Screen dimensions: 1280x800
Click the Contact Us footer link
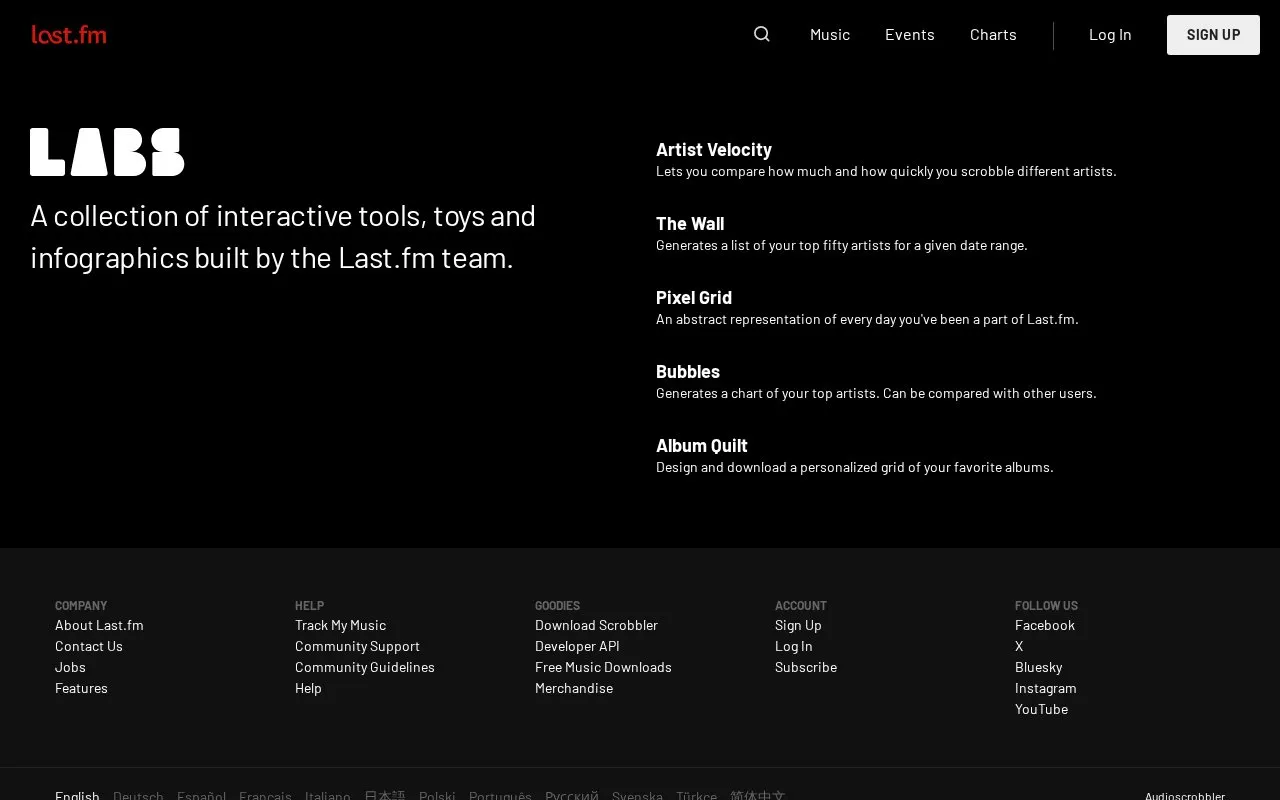point(89,646)
